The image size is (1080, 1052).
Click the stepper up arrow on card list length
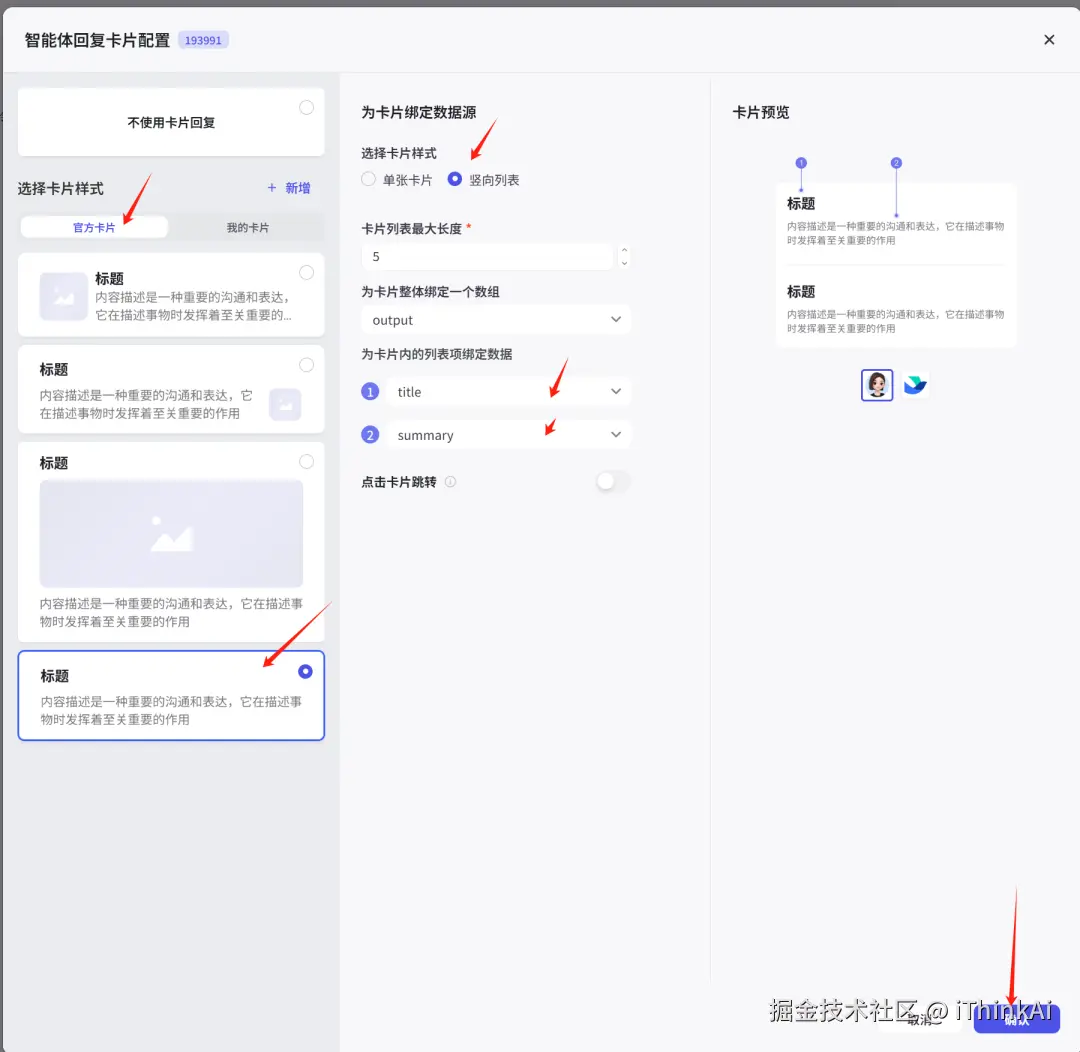pyautogui.click(x=624, y=251)
